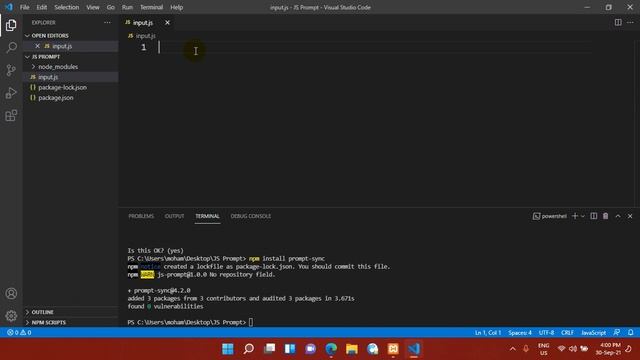This screenshot has height=360, width=640.
Task: Switch to the Problems panel tab
Action: (141, 216)
